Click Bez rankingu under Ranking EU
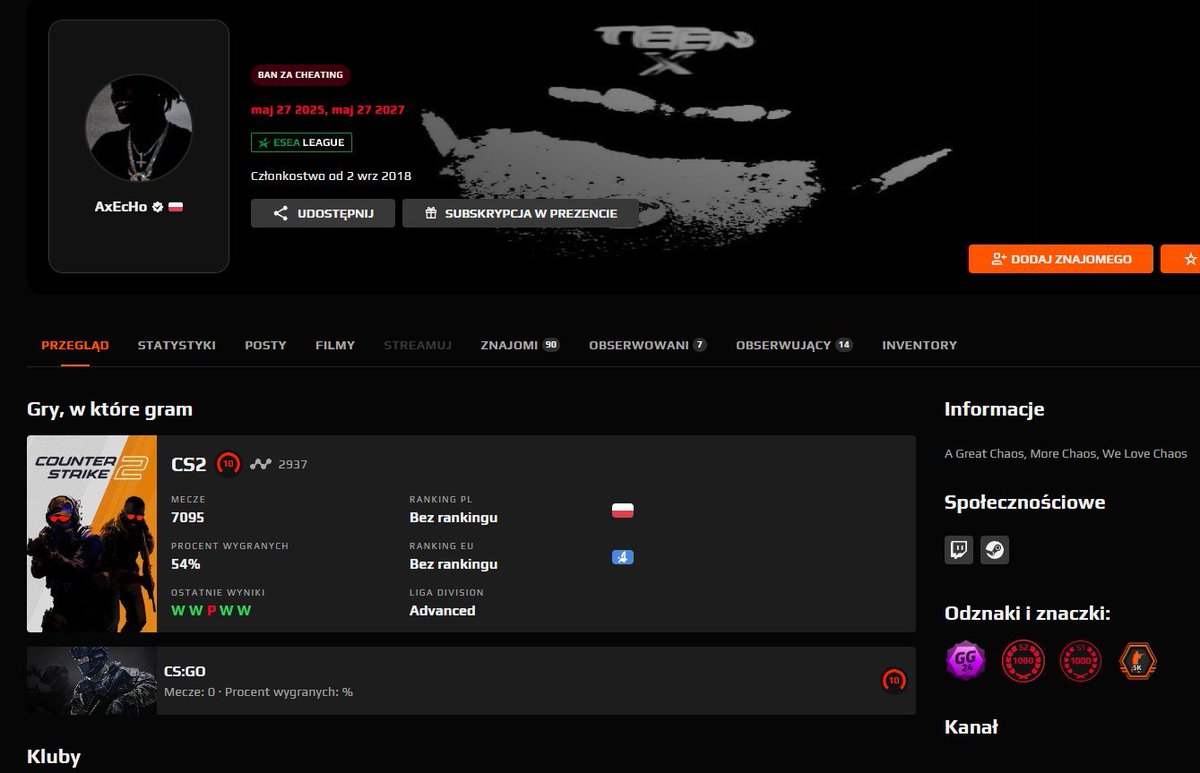The width and height of the screenshot is (1200, 773). pyautogui.click(x=454, y=564)
